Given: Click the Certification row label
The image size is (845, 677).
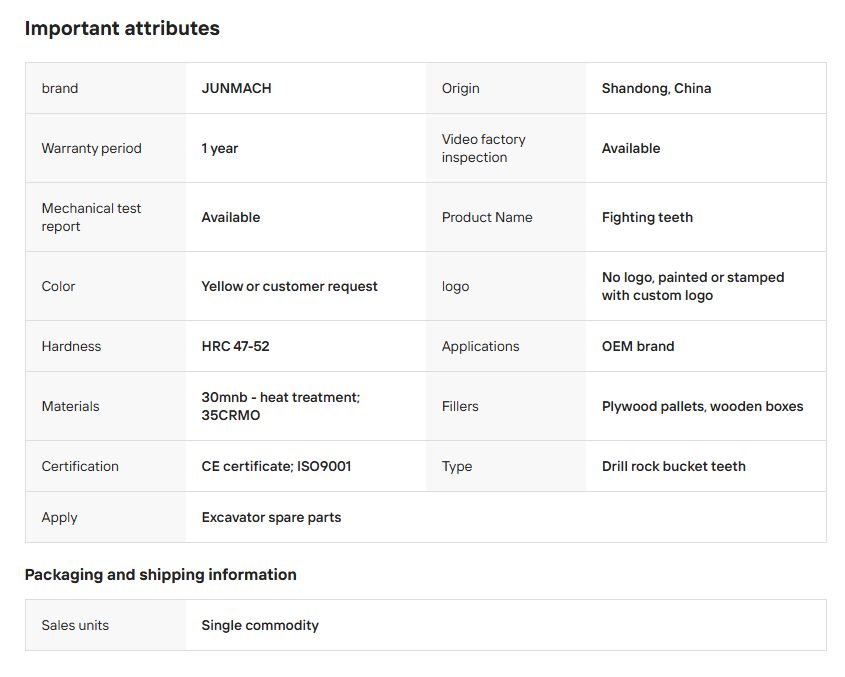Looking at the screenshot, I should (80, 466).
